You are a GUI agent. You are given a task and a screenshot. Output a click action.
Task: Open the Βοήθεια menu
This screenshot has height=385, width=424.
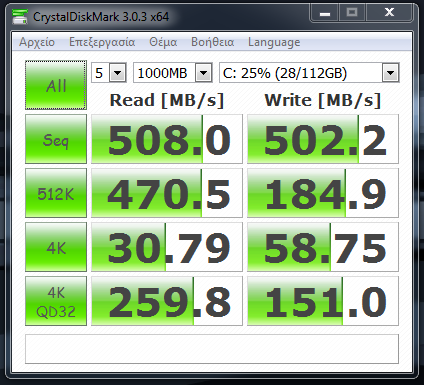click(x=212, y=42)
